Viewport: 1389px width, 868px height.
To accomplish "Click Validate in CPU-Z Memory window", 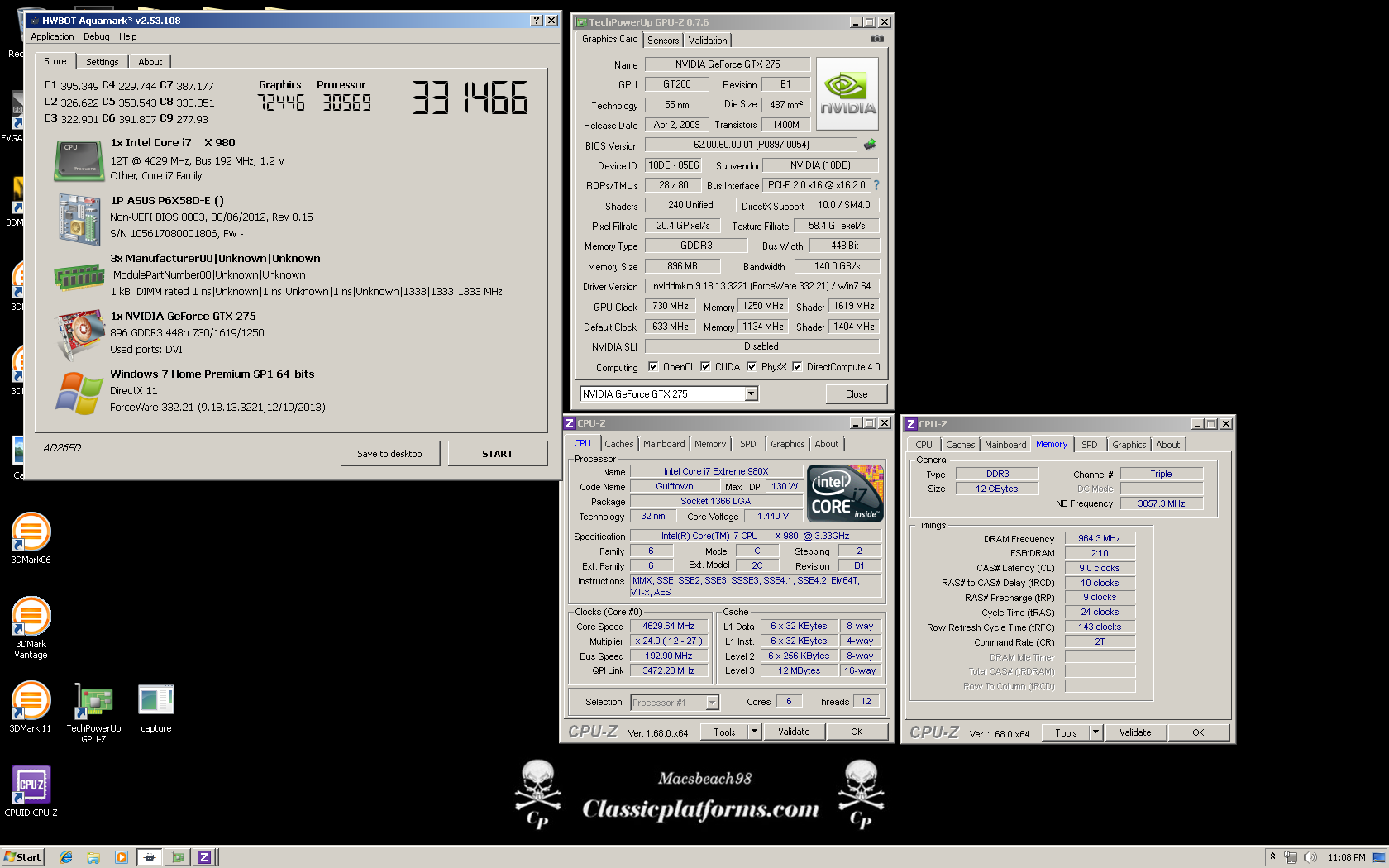I will (1135, 732).
